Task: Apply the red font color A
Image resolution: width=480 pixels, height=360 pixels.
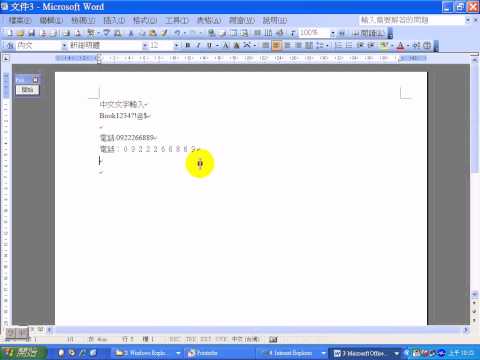Action: (400, 45)
